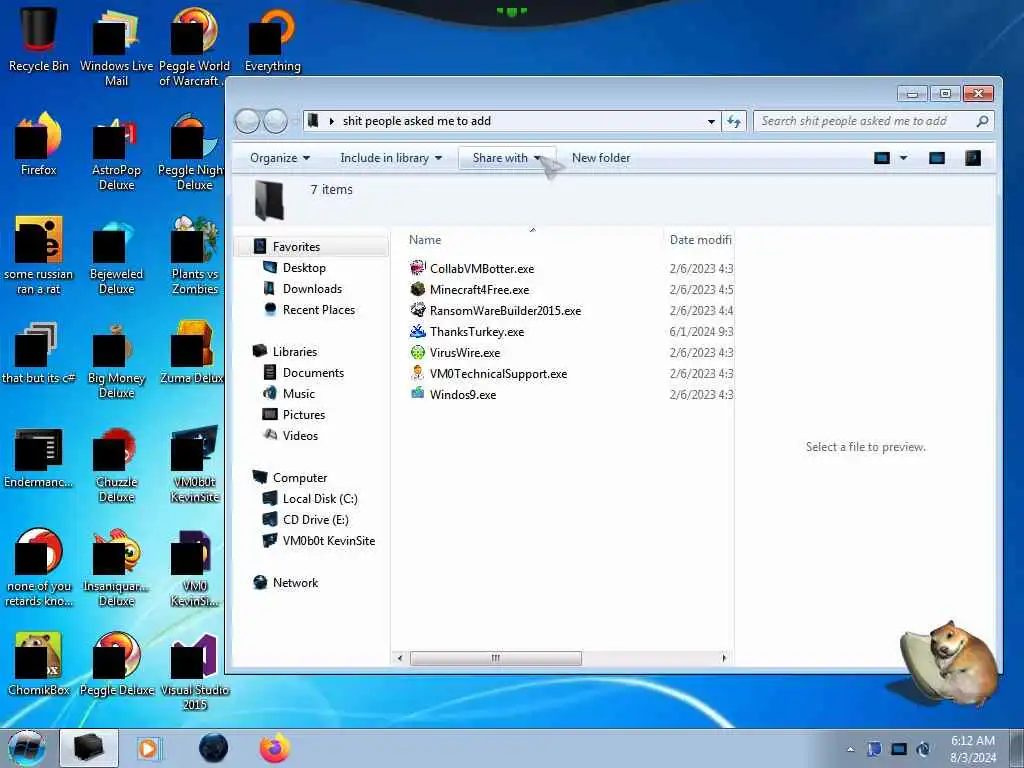Open Pictures library
1024x768 pixels.
[304, 414]
